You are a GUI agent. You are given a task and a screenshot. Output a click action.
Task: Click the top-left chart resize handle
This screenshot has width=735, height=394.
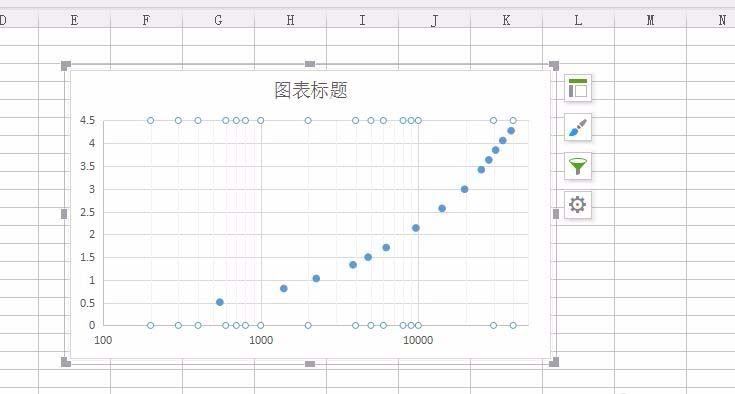[66, 66]
